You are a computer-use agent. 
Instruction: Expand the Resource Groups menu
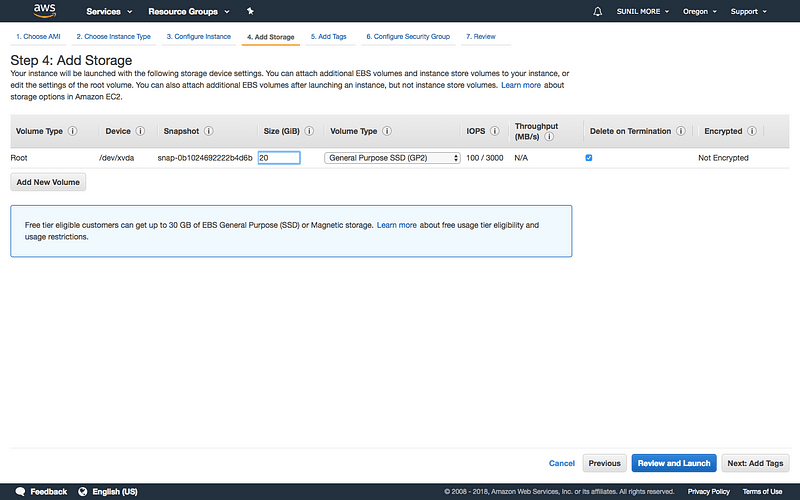(189, 11)
